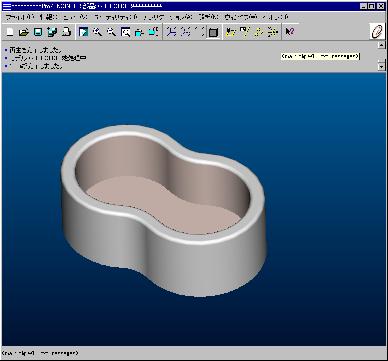Open a file with the folder icon
The width and height of the screenshot is (388, 361).
coord(23,32)
